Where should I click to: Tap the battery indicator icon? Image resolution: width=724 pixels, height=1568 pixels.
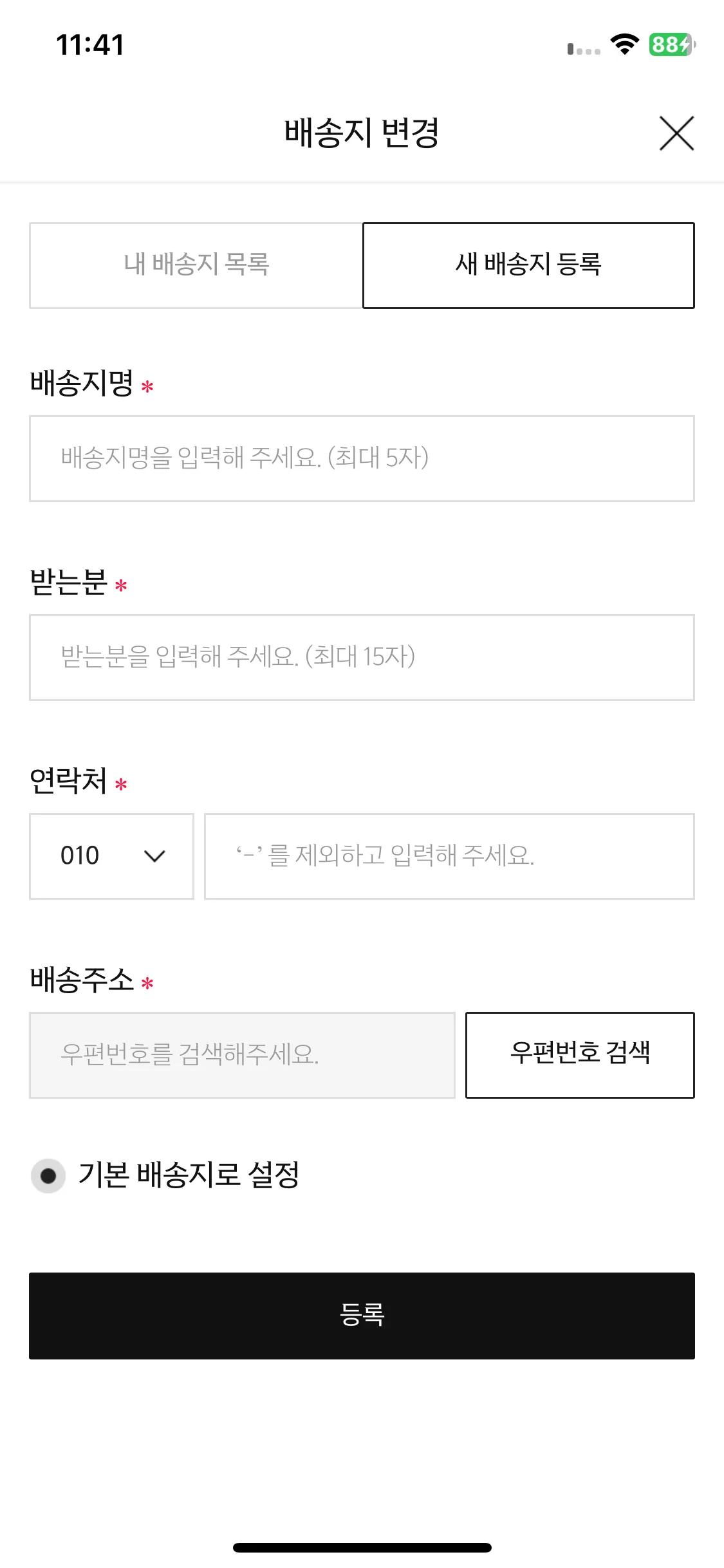click(x=673, y=44)
